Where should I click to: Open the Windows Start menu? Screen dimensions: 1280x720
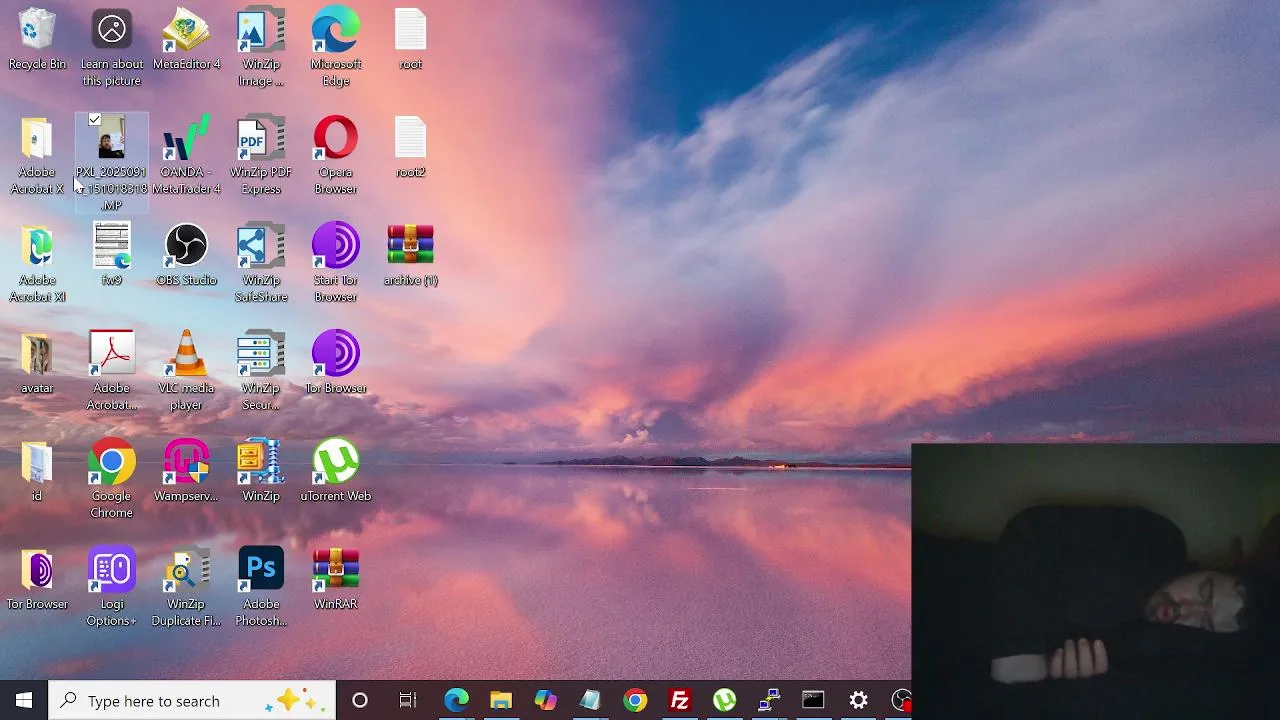pos(24,701)
